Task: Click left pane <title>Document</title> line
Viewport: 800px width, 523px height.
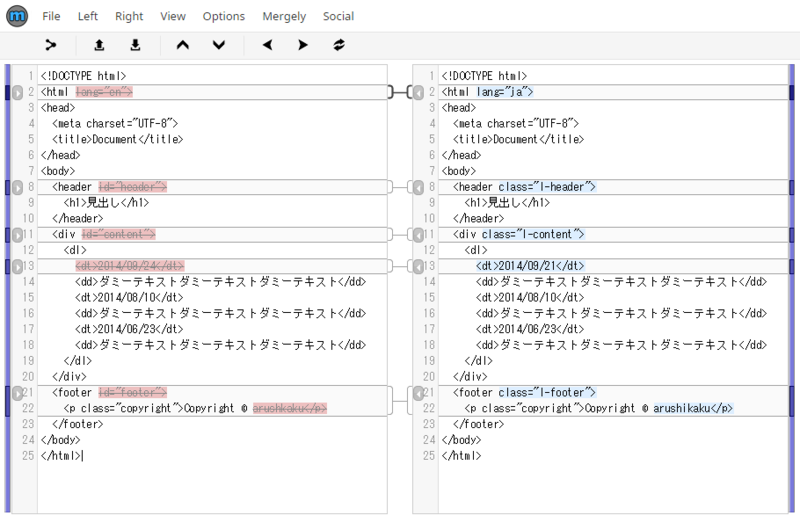Action: click(x=117, y=139)
